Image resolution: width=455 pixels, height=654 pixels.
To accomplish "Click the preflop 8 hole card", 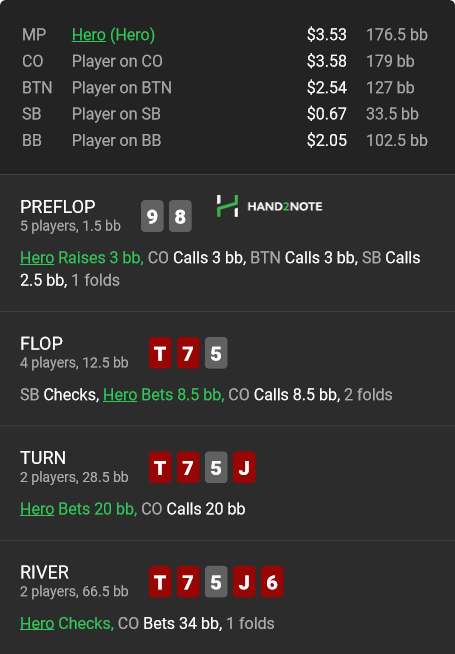I will click(180, 216).
